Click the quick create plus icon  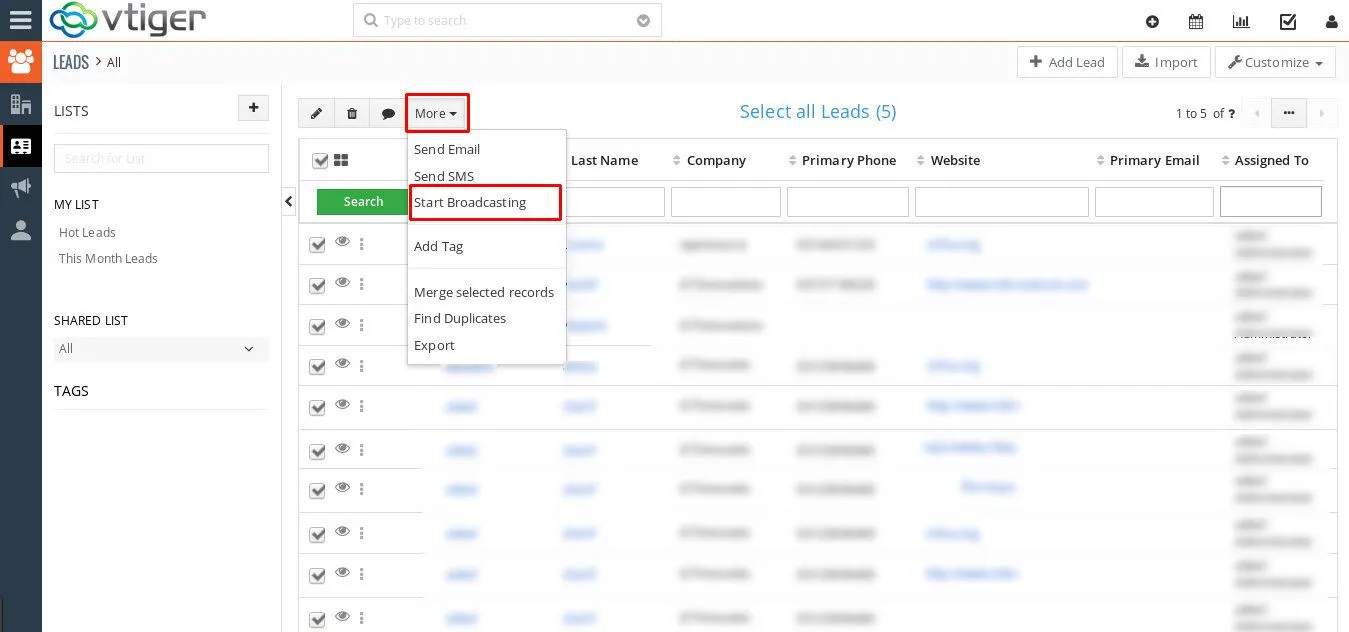tap(1152, 21)
